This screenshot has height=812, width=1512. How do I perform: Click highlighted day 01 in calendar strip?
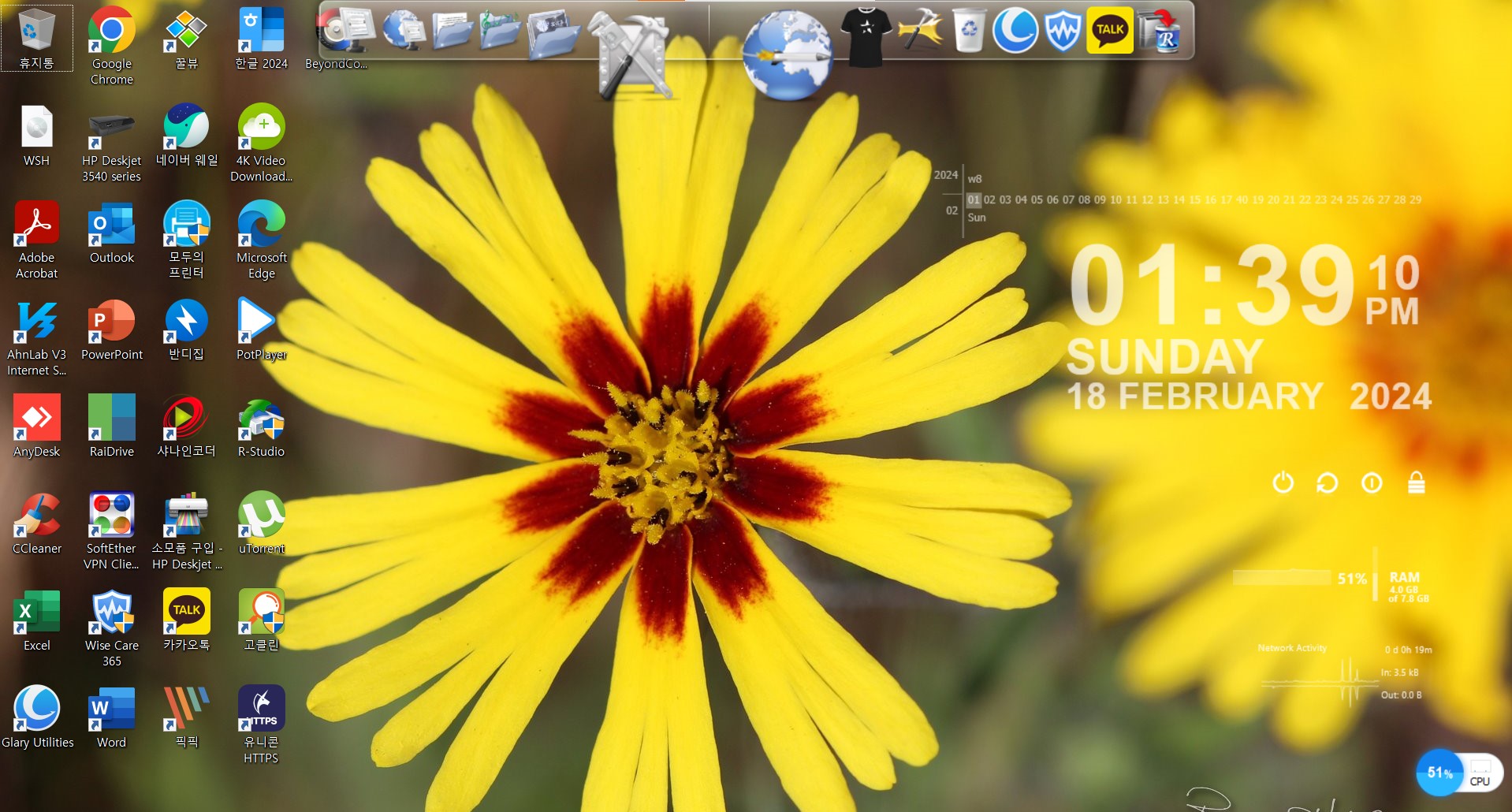[974, 199]
